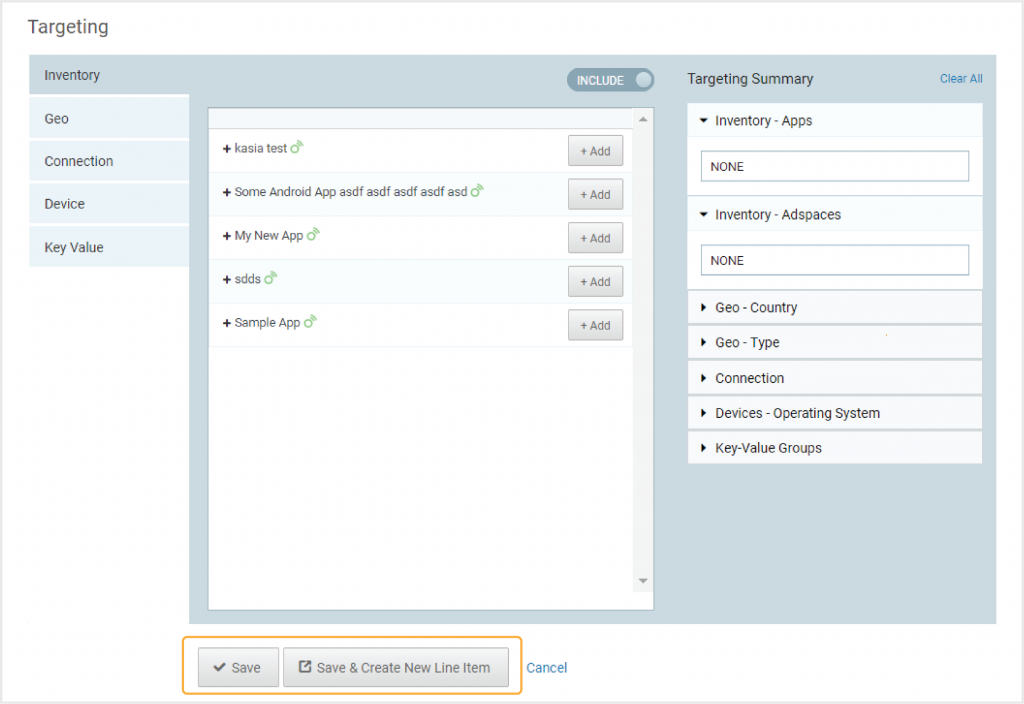Add kasia test to targeting
The height and width of the screenshot is (704, 1024).
pyautogui.click(x=595, y=151)
